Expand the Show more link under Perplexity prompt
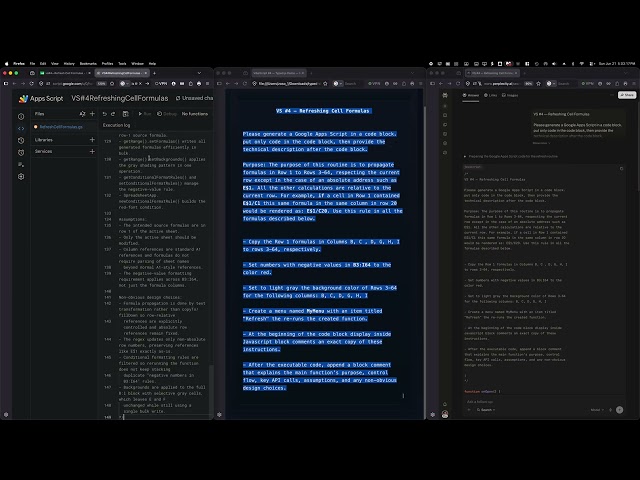Screen dimensions: 640x480 point(541,143)
